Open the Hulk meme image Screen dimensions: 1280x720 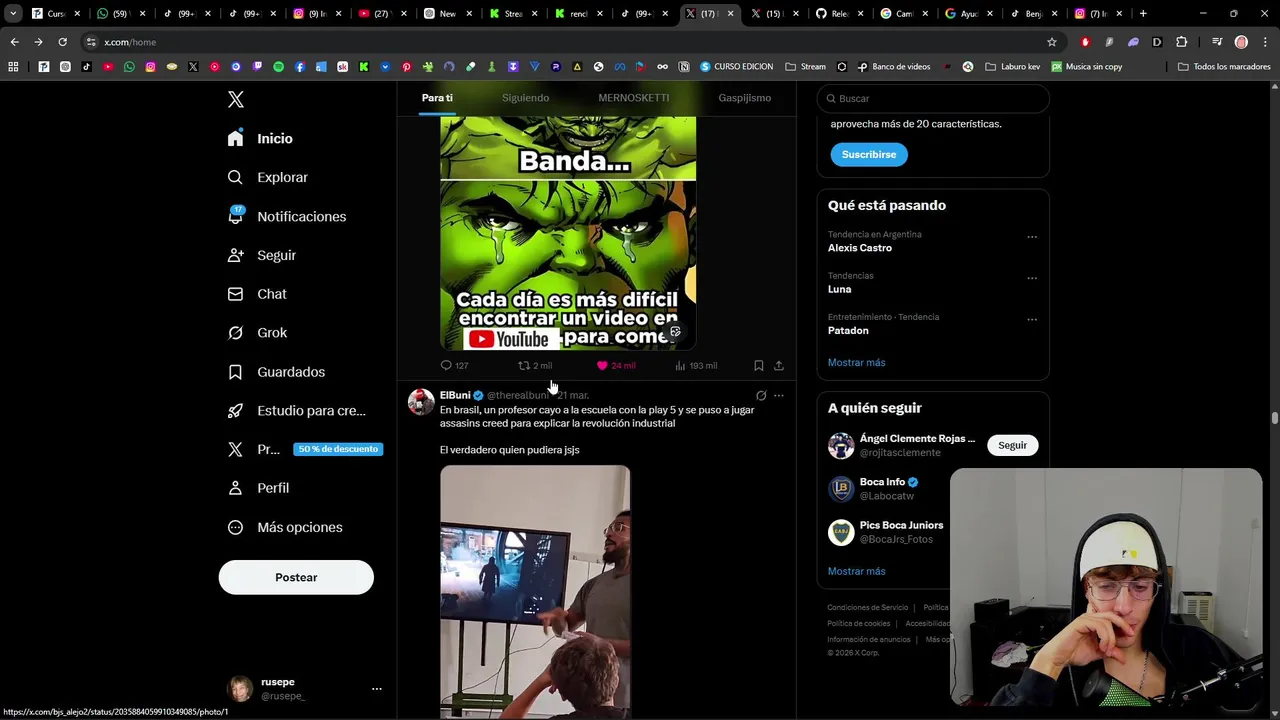coord(568,233)
